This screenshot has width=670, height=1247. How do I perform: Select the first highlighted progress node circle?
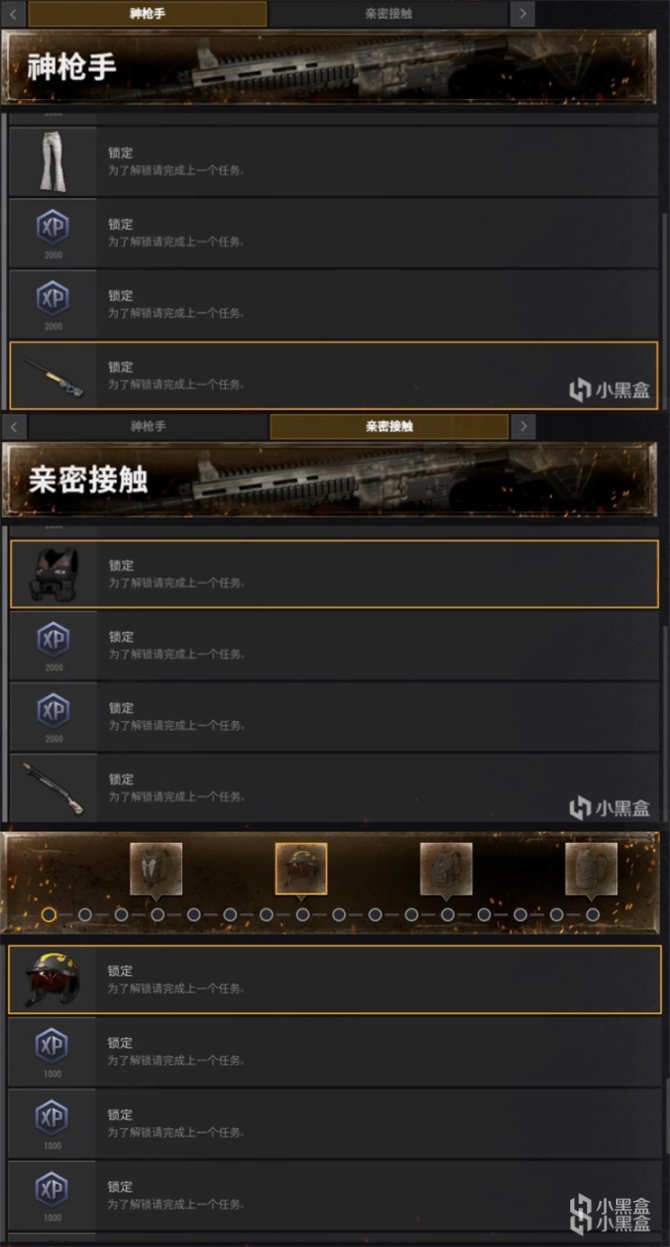(49, 914)
